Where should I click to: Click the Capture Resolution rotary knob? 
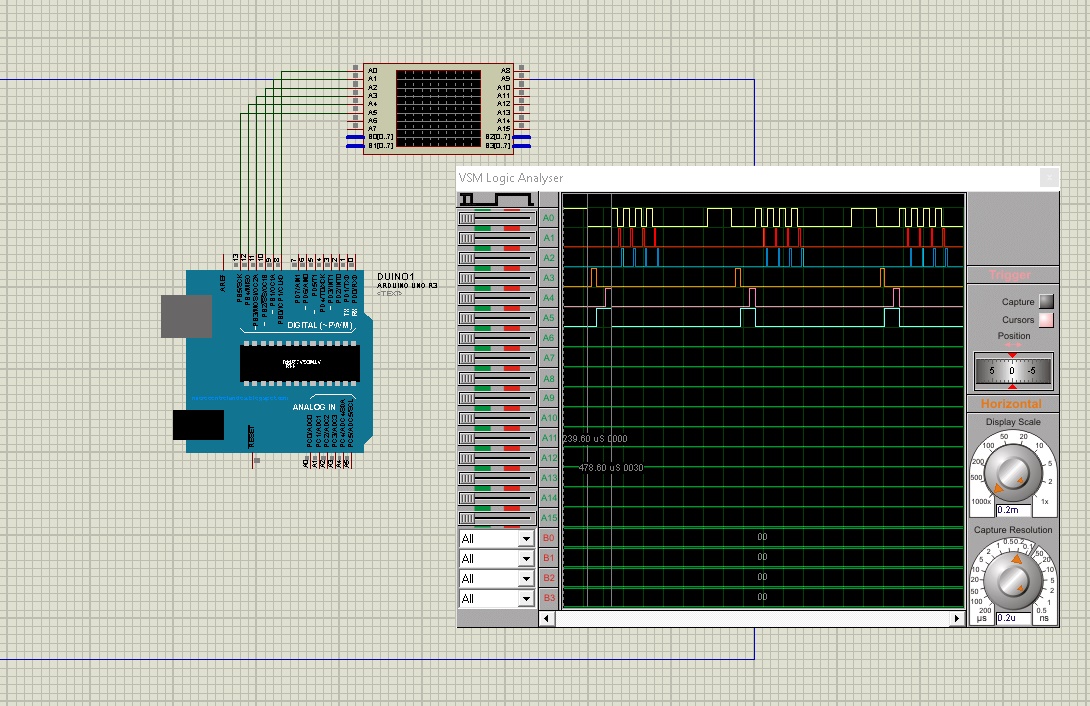pos(1012,579)
